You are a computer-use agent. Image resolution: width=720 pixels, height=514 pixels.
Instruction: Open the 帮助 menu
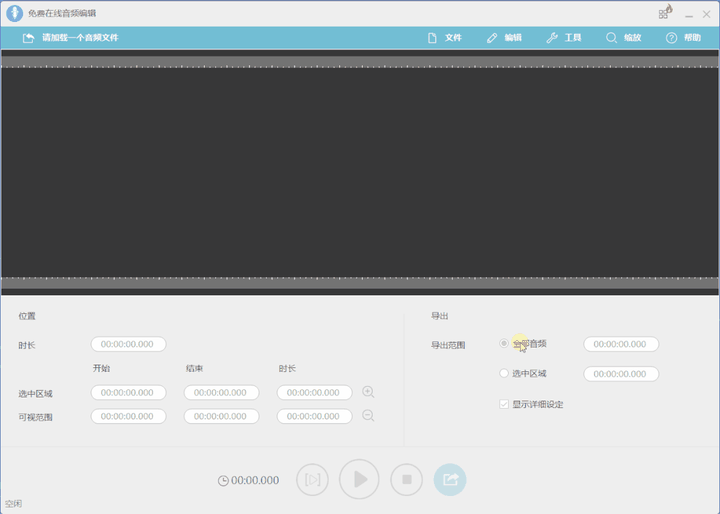coord(684,38)
